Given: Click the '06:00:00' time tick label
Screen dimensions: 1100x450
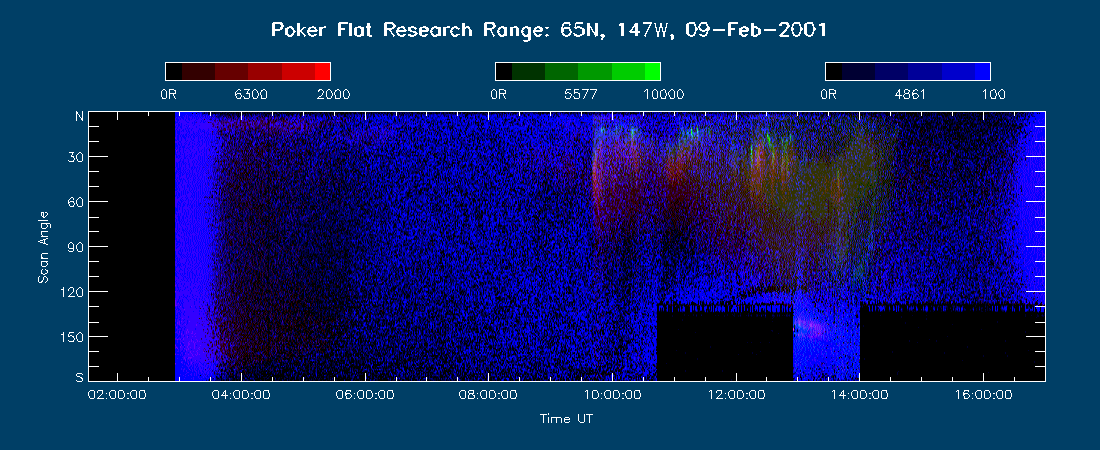Looking at the screenshot, I should (x=363, y=395).
